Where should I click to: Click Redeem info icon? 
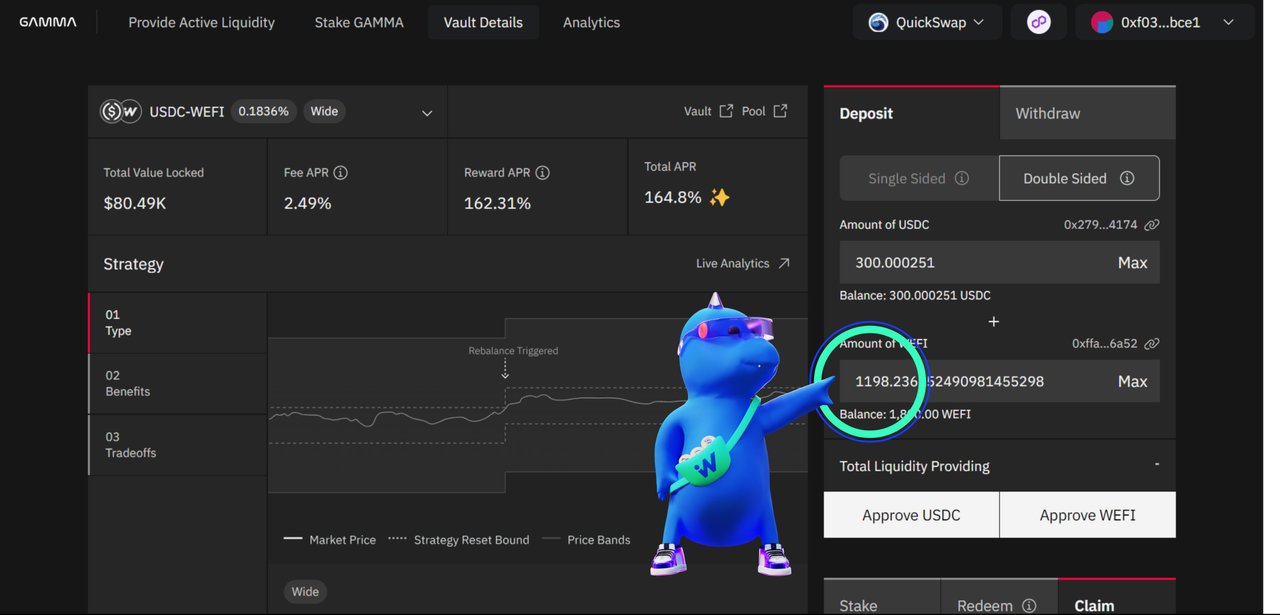tap(1029, 605)
